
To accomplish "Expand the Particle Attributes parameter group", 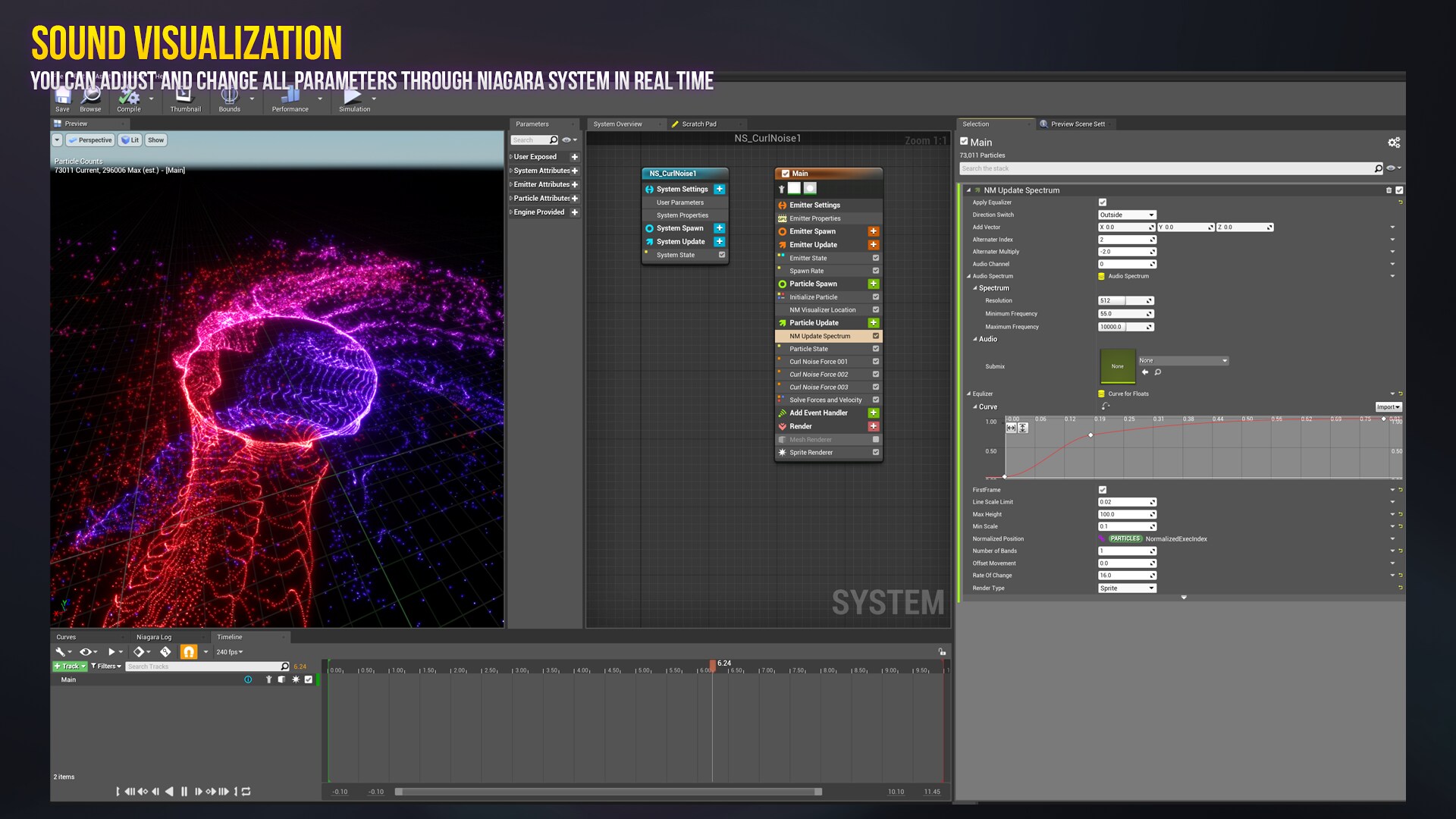I will [x=511, y=199].
